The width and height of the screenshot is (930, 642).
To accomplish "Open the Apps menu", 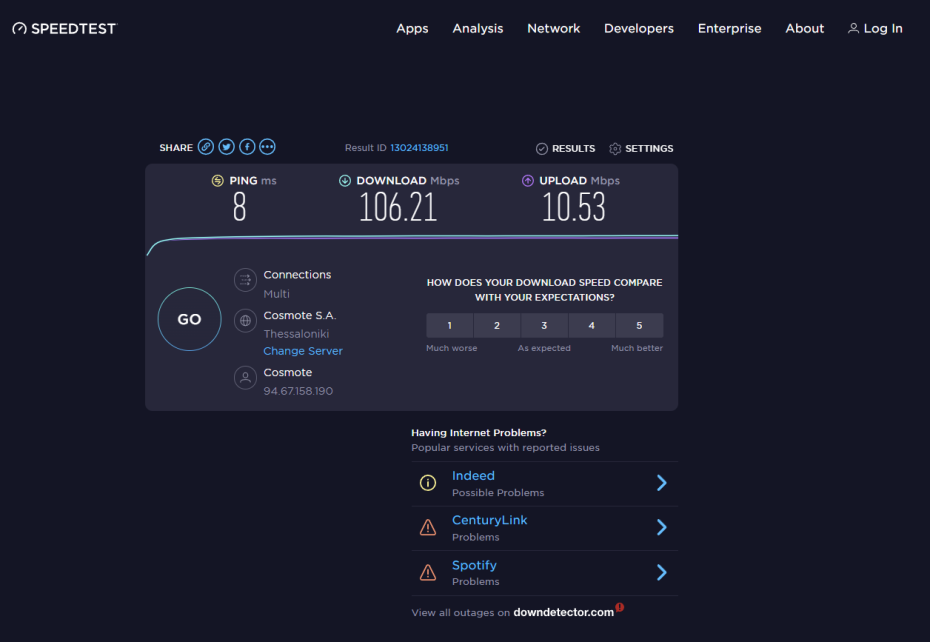I will coord(412,28).
